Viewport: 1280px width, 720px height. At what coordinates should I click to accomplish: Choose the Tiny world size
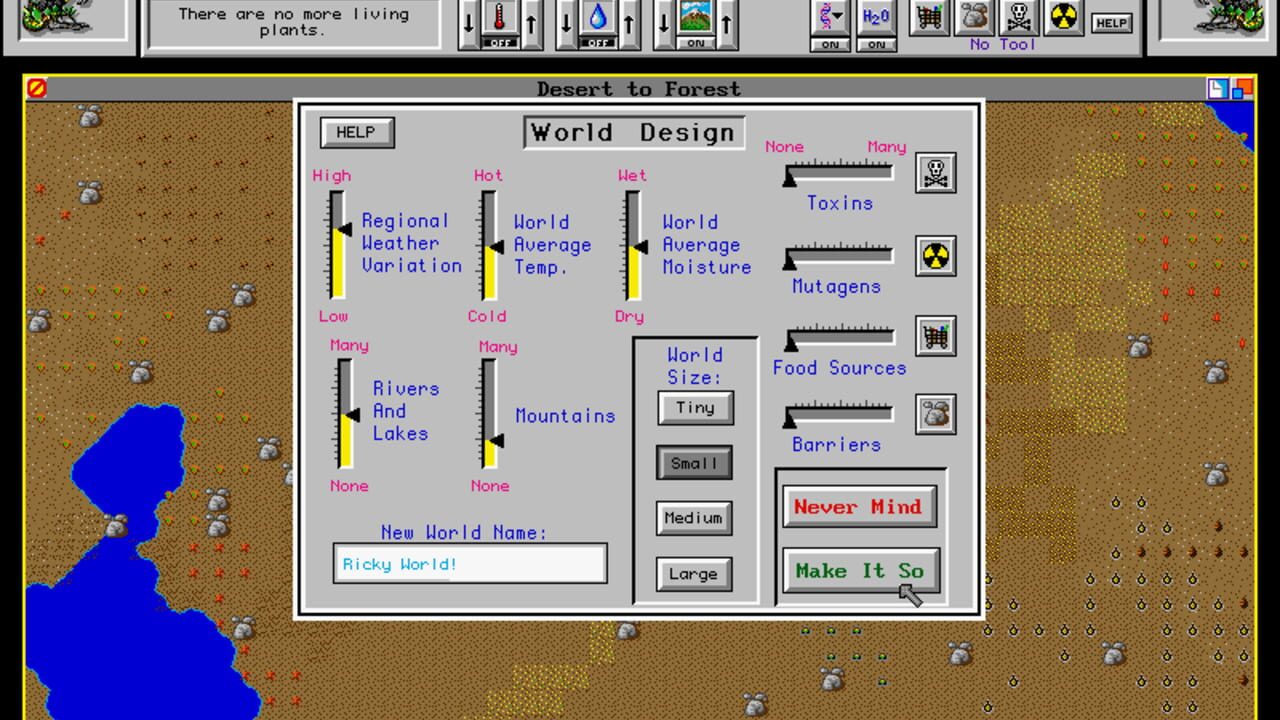[694, 408]
